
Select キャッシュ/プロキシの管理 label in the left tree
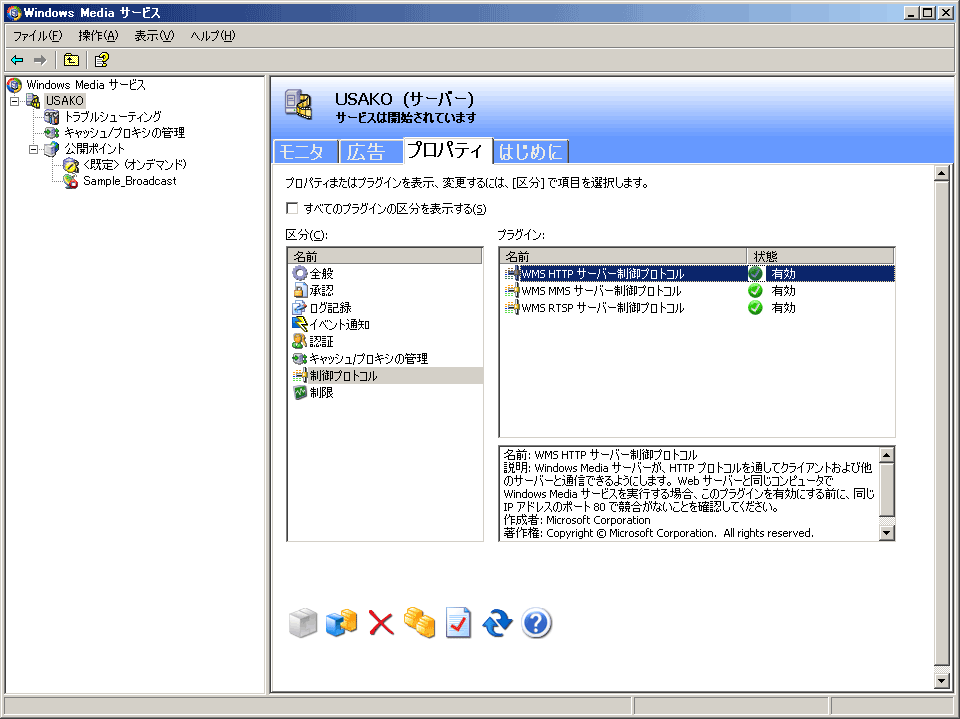[x=124, y=133]
